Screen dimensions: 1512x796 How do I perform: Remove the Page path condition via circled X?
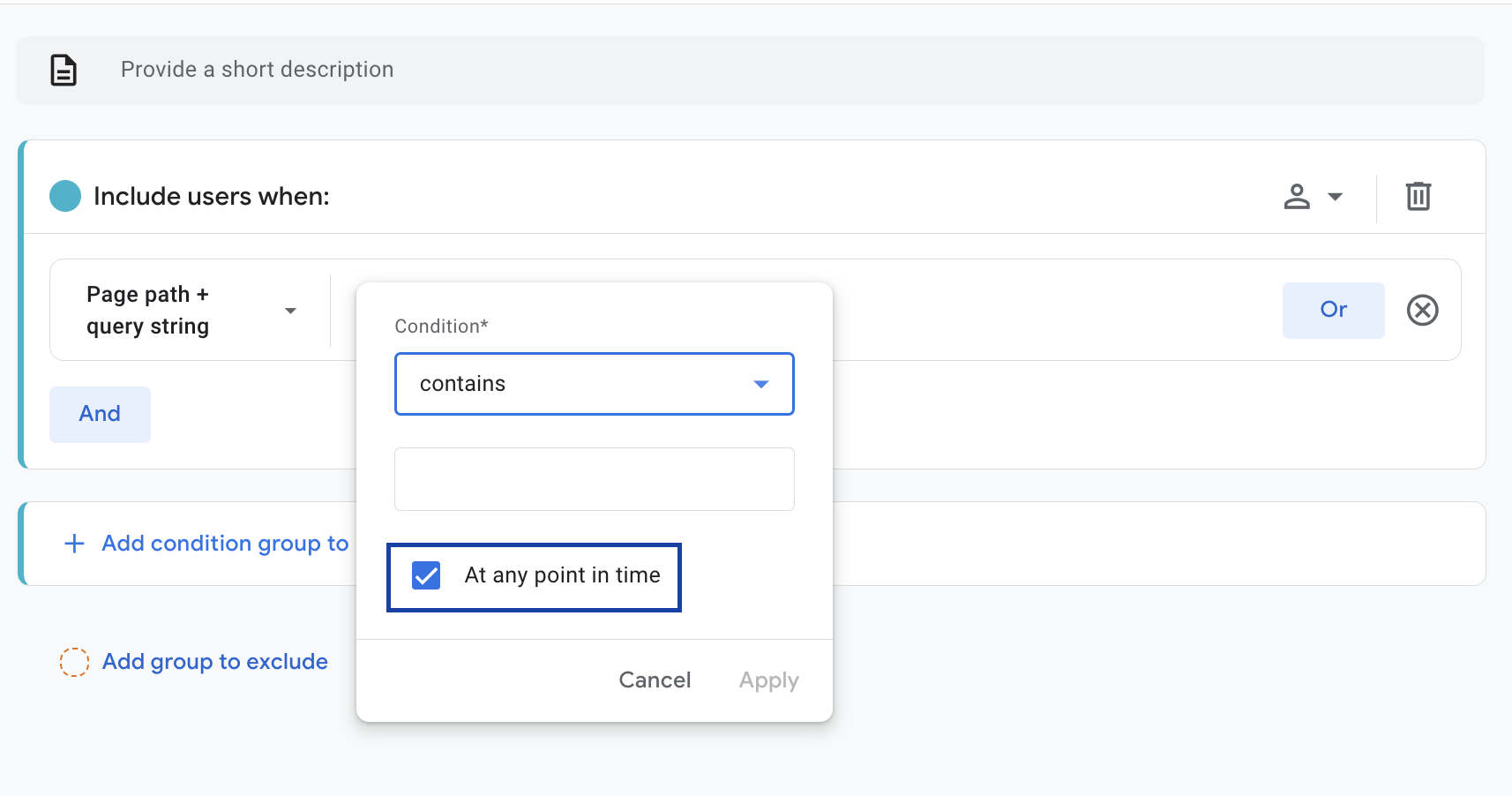(x=1423, y=310)
